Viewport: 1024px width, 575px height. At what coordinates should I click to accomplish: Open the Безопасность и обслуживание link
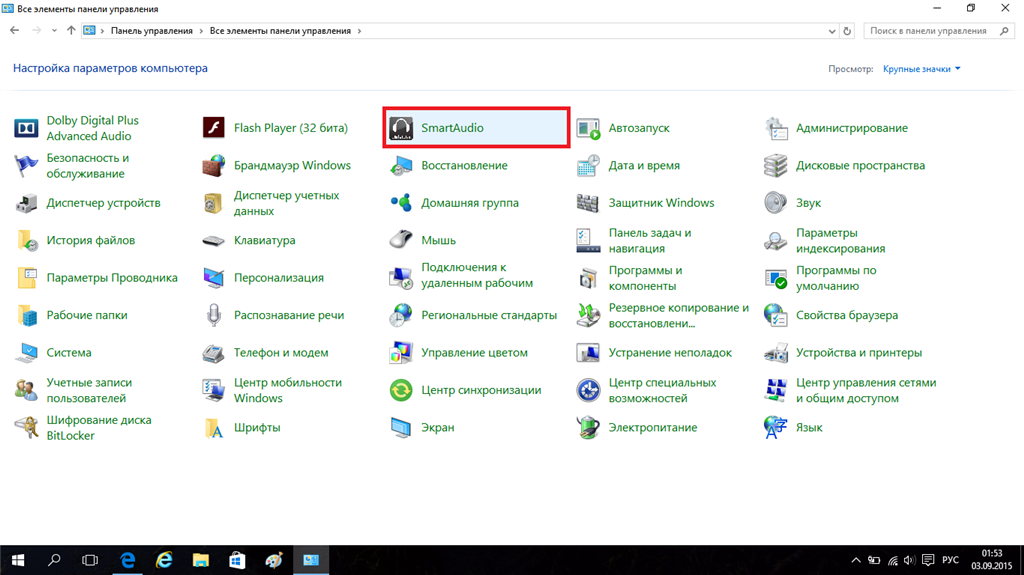(88, 166)
